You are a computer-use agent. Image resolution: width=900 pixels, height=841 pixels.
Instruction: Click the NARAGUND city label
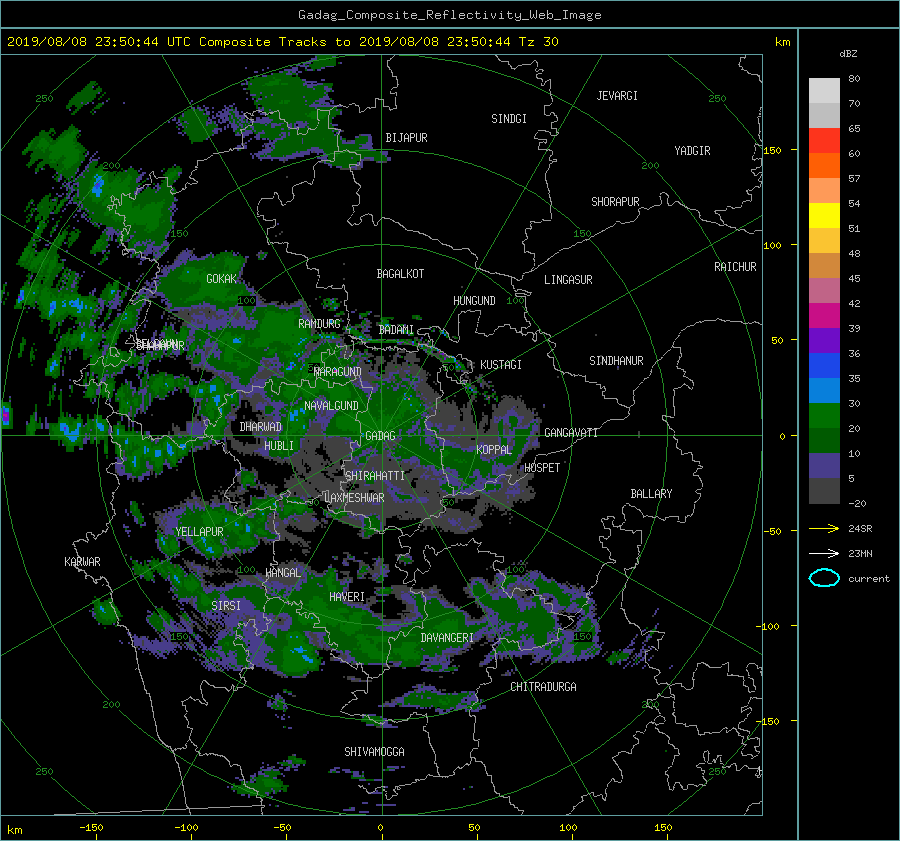coord(338,372)
